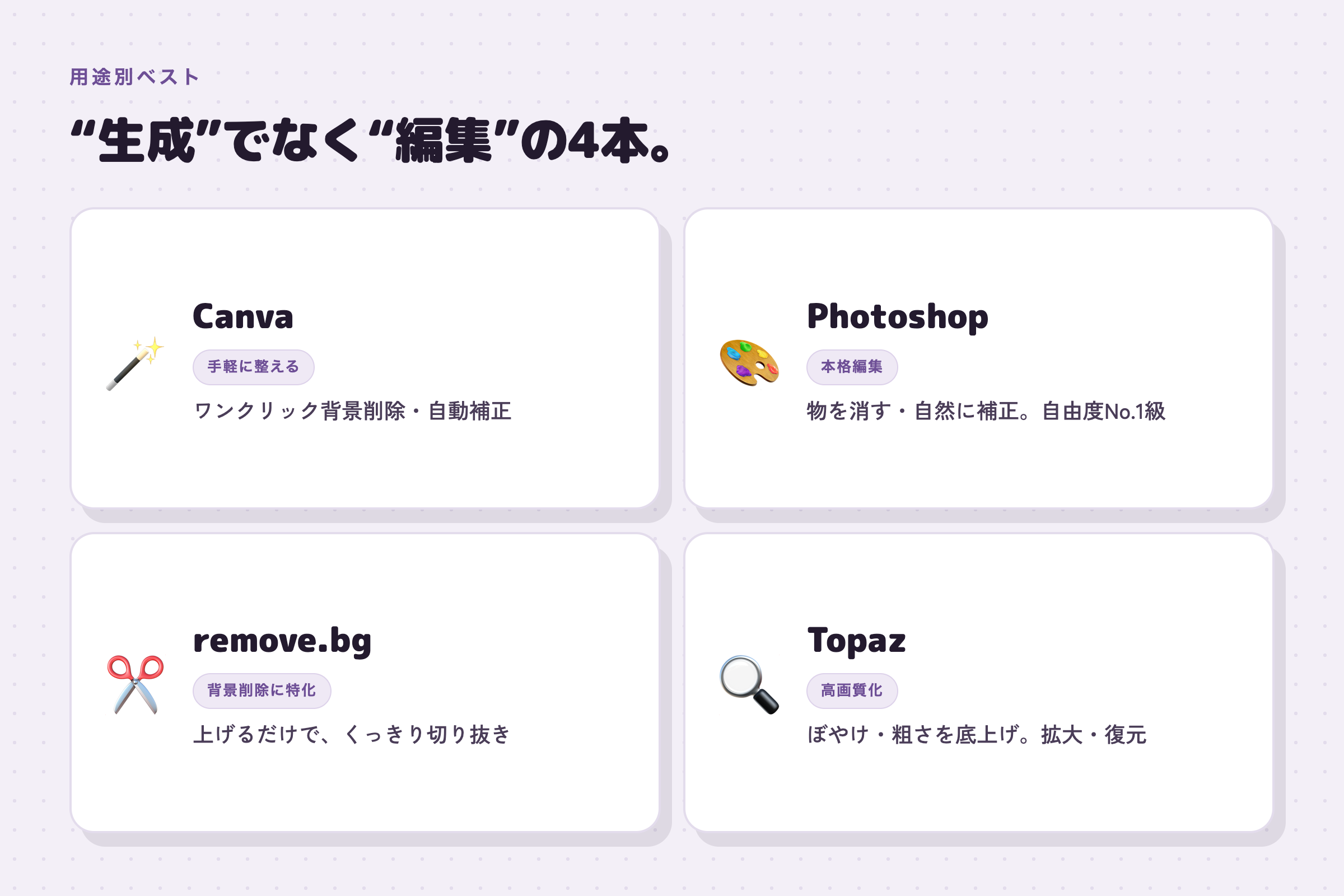
Task: Select the 本格編集 tag pill
Action: [852, 367]
